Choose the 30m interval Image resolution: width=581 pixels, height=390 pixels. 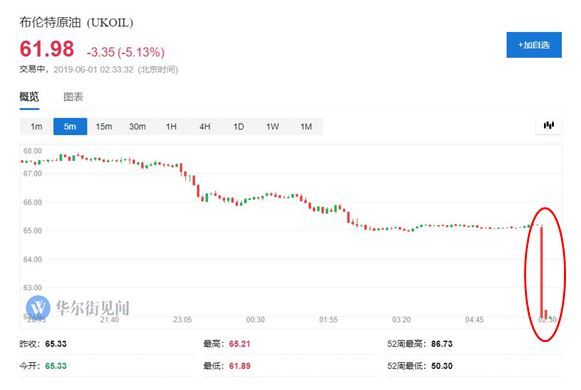(x=137, y=127)
